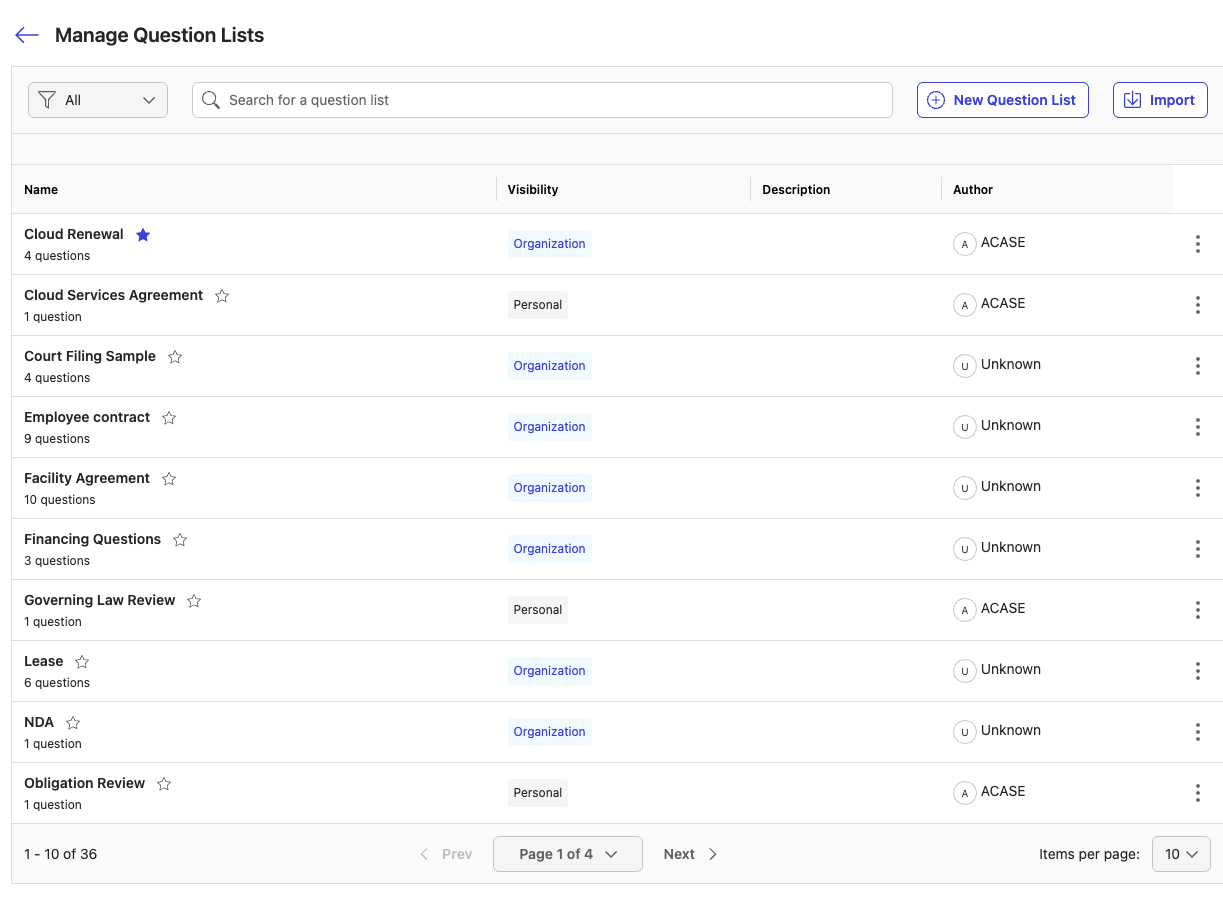Viewport: 1223px width, 920px height.
Task: Mark the NDA list as favorite
Action: coord(73,723)
